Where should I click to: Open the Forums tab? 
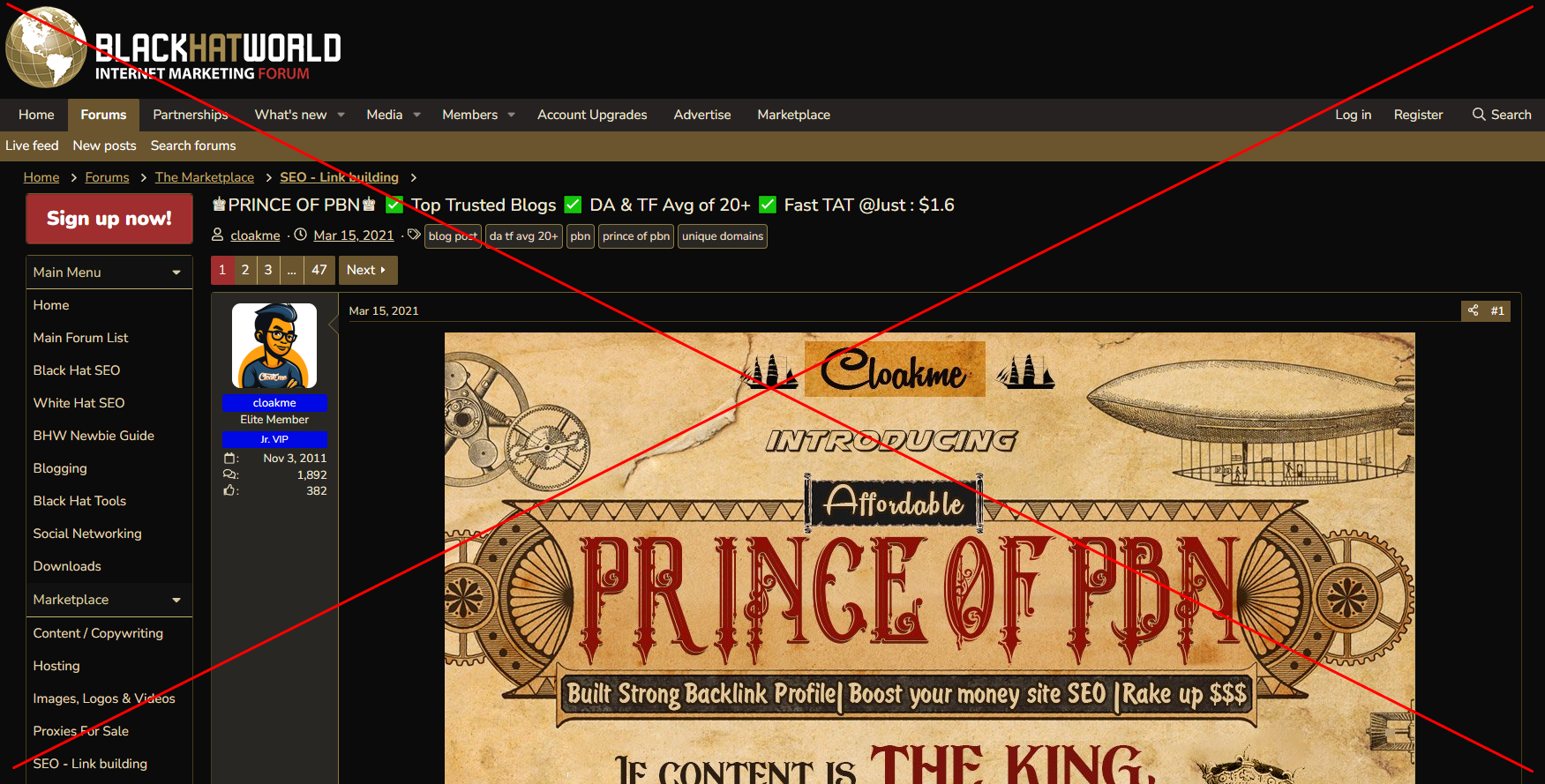click(x=103, y=115)
